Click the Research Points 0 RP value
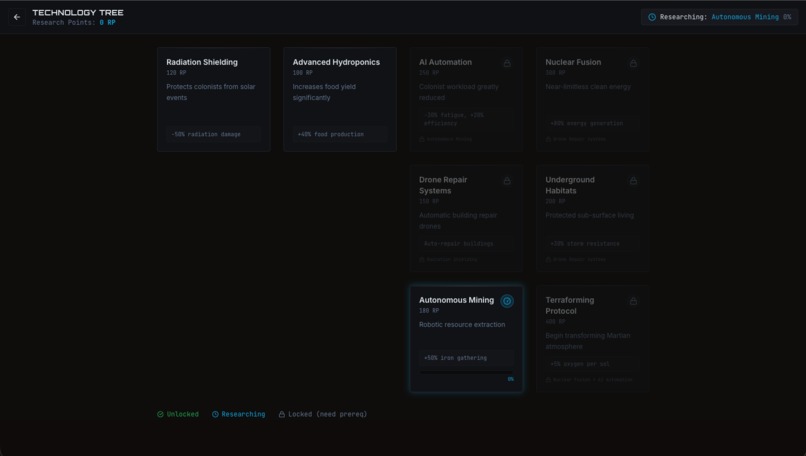This screenshot has height=456, width=806. click(x=107, y=23)
